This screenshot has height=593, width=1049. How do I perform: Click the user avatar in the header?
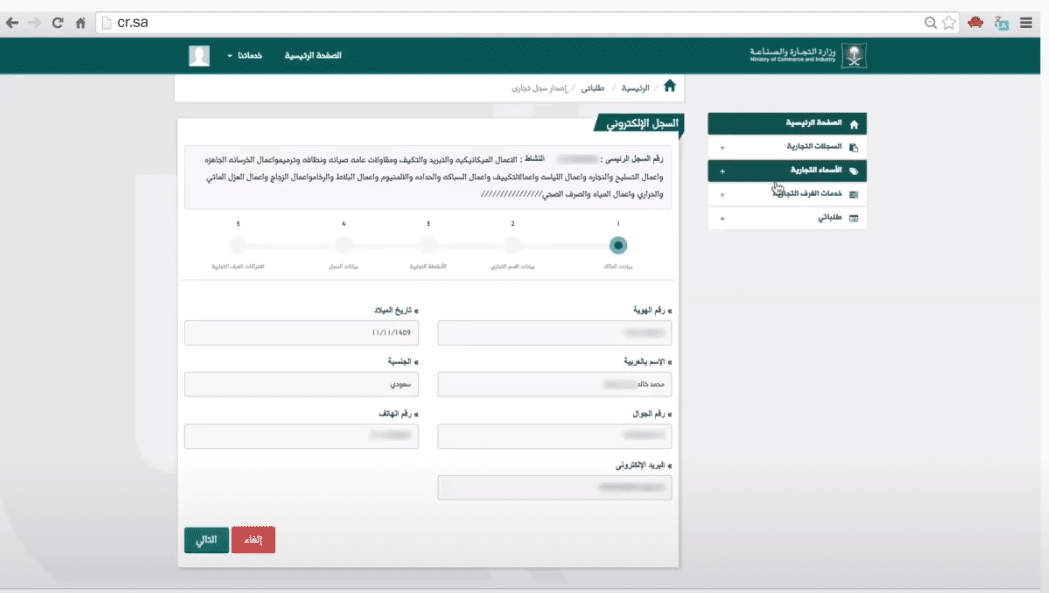coord(199,56)
